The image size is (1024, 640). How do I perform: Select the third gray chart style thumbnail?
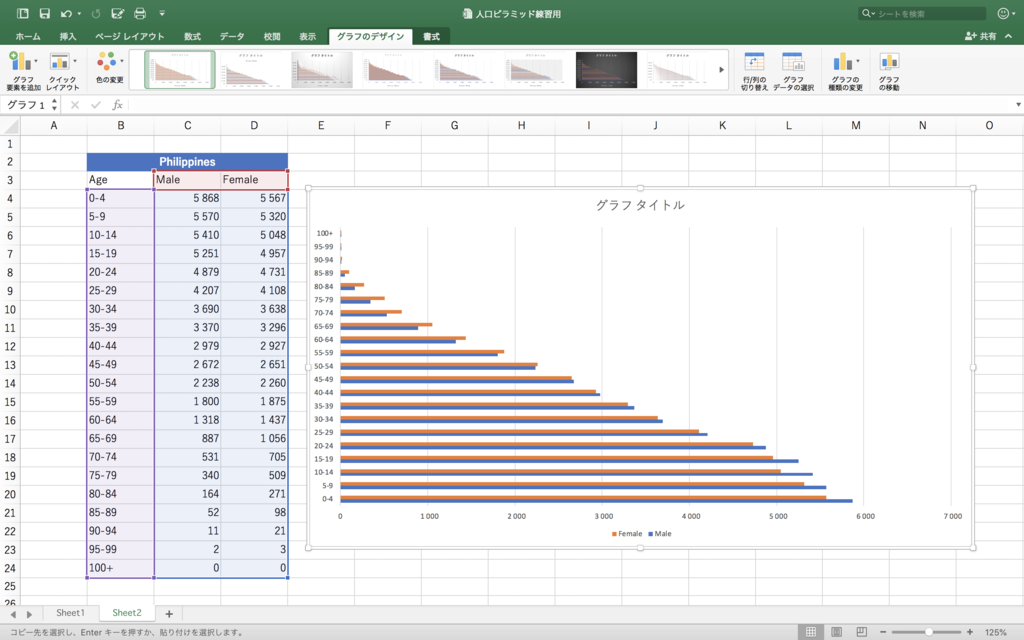pos(322,69)
